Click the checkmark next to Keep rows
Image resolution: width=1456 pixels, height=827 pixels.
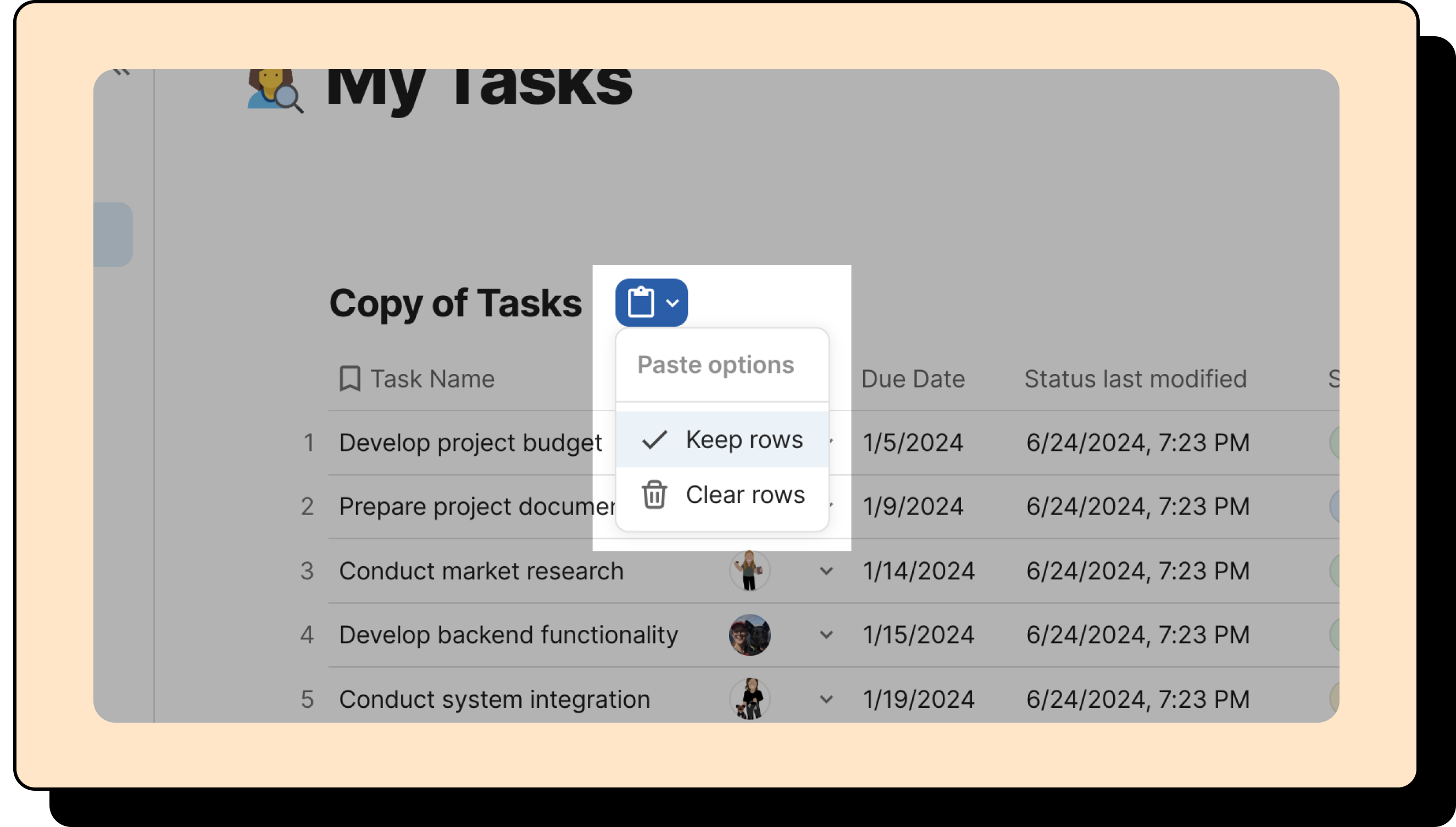click(654, 440)
